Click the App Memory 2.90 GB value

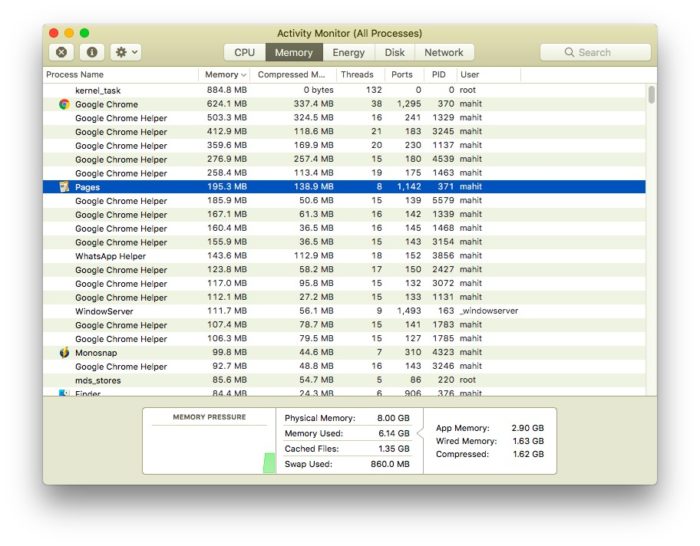[x=528, y=428]
